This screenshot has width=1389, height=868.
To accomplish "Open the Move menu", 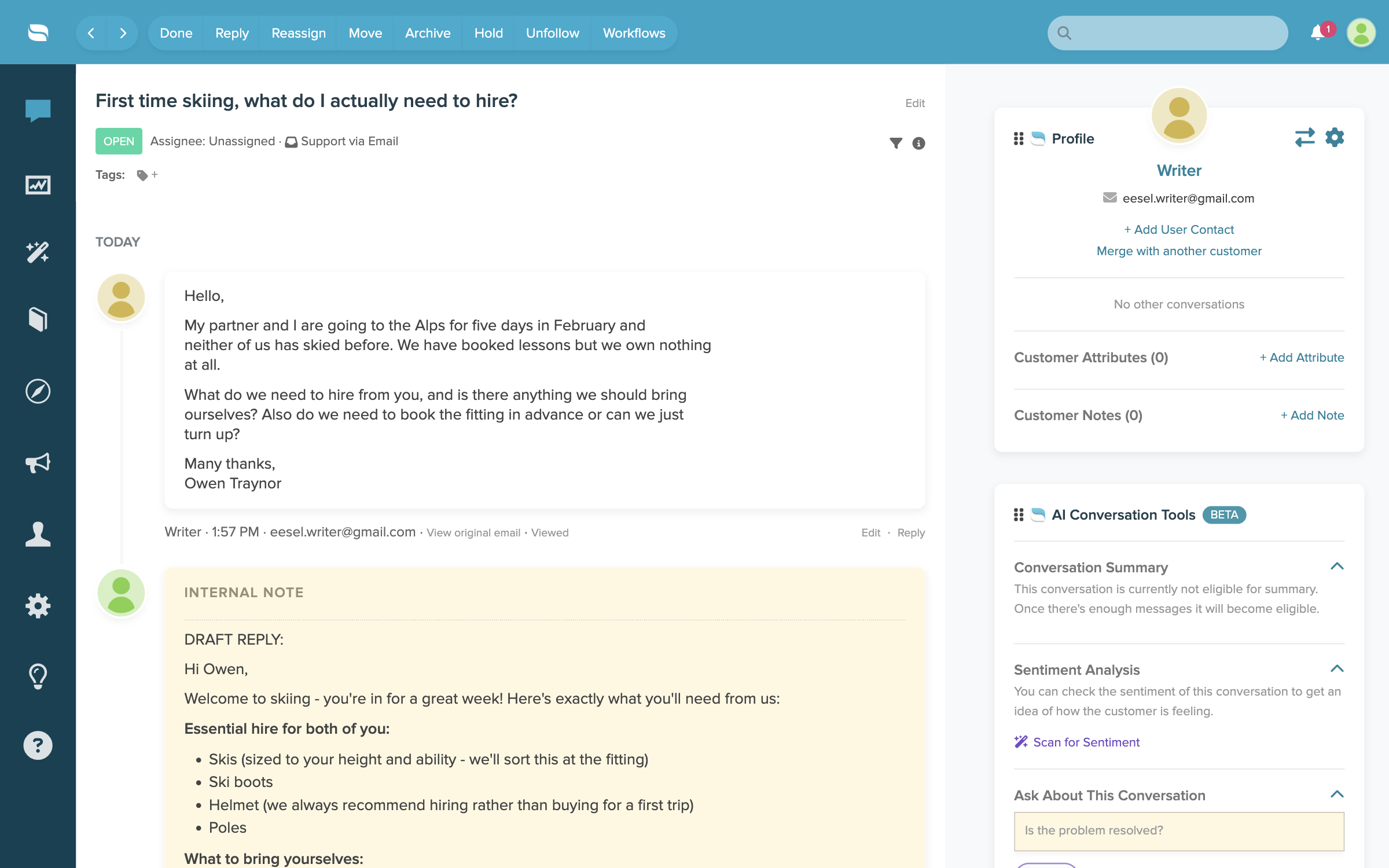I will [x=365, y=33].
